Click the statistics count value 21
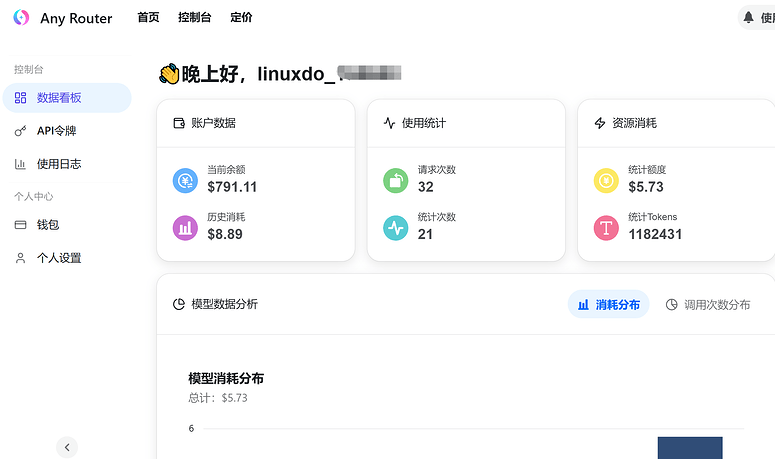This screenshot has height=459, width=775. (x=425, y=235)
